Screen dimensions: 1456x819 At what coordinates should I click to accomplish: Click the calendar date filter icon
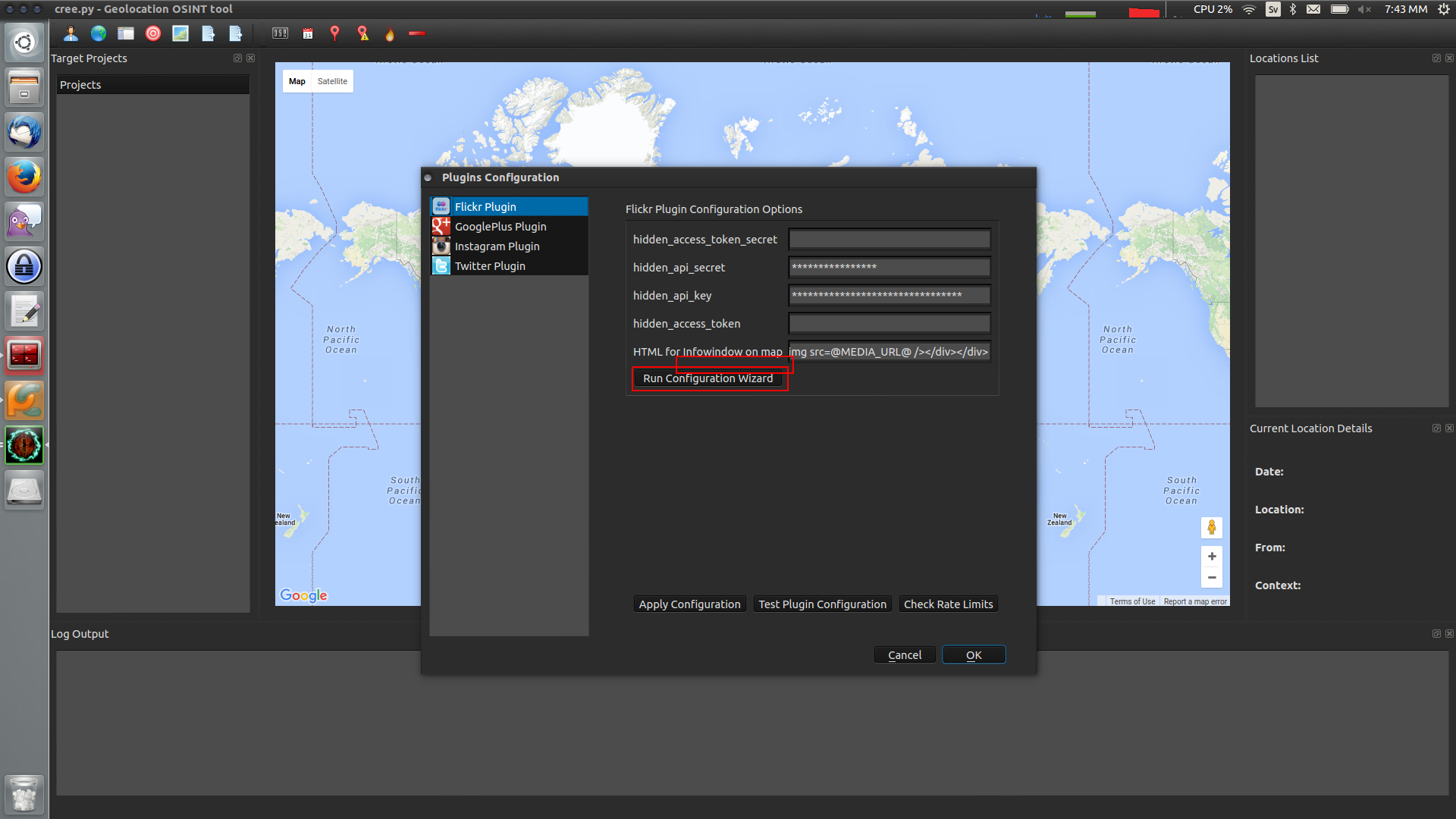[308, 33]
